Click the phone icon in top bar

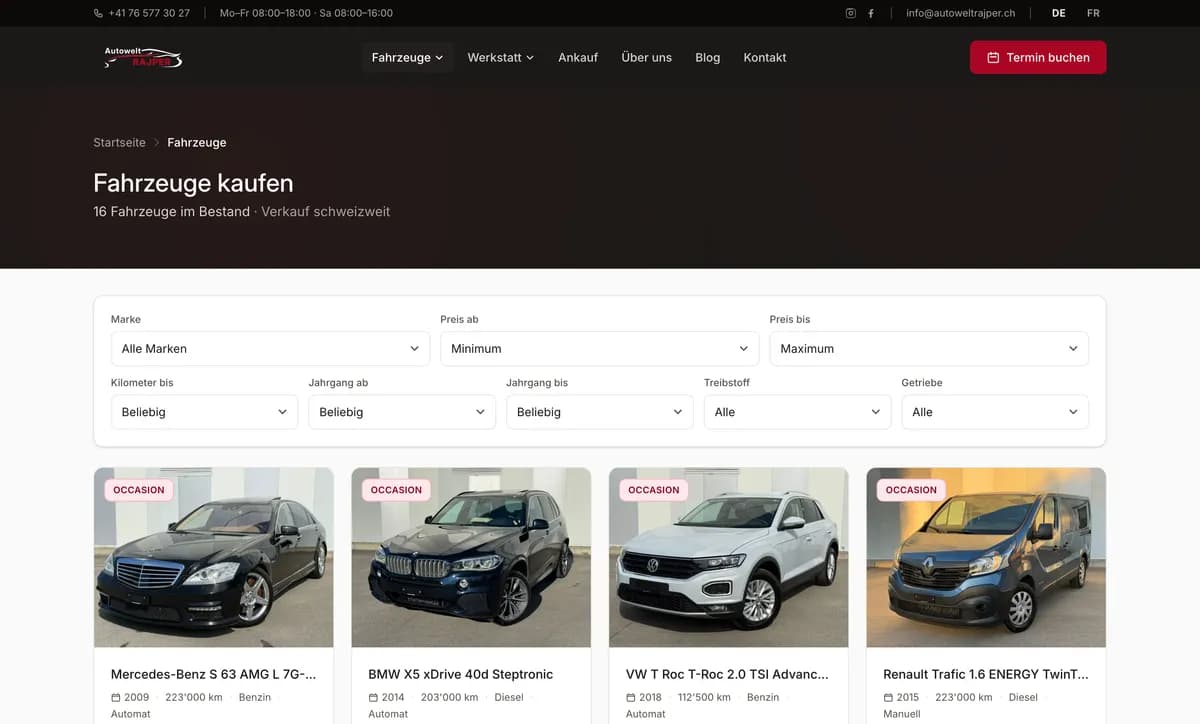pos(98,13)
